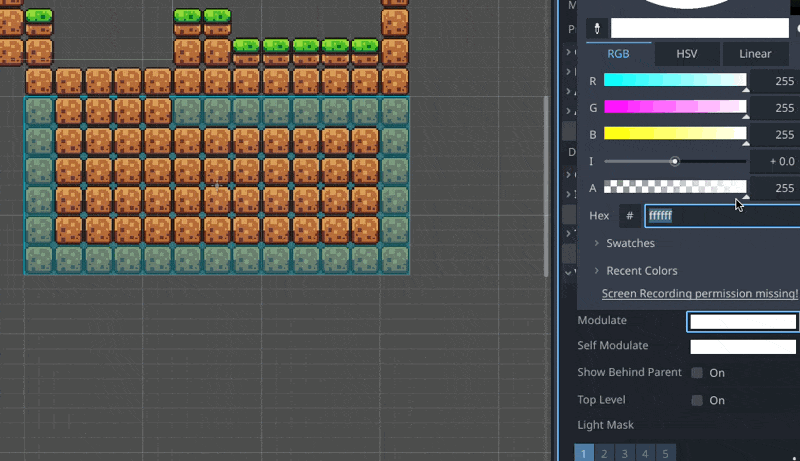Toggle the Top Level checkbox
The image size is (800, 461).
(697, 400)
